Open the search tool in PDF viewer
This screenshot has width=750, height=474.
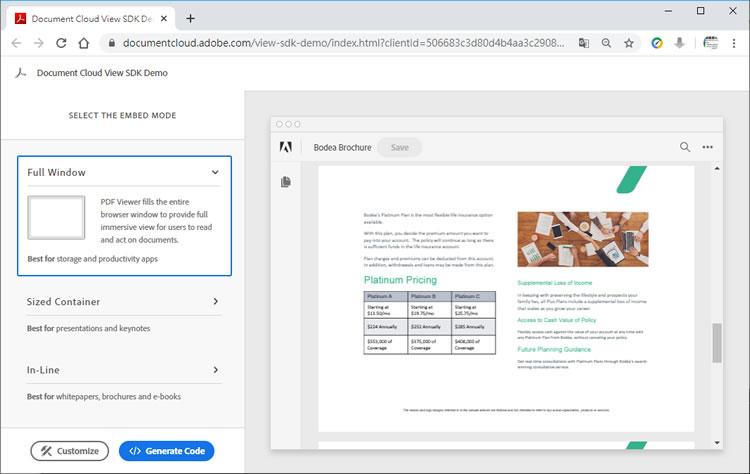[x=685, y=147]
